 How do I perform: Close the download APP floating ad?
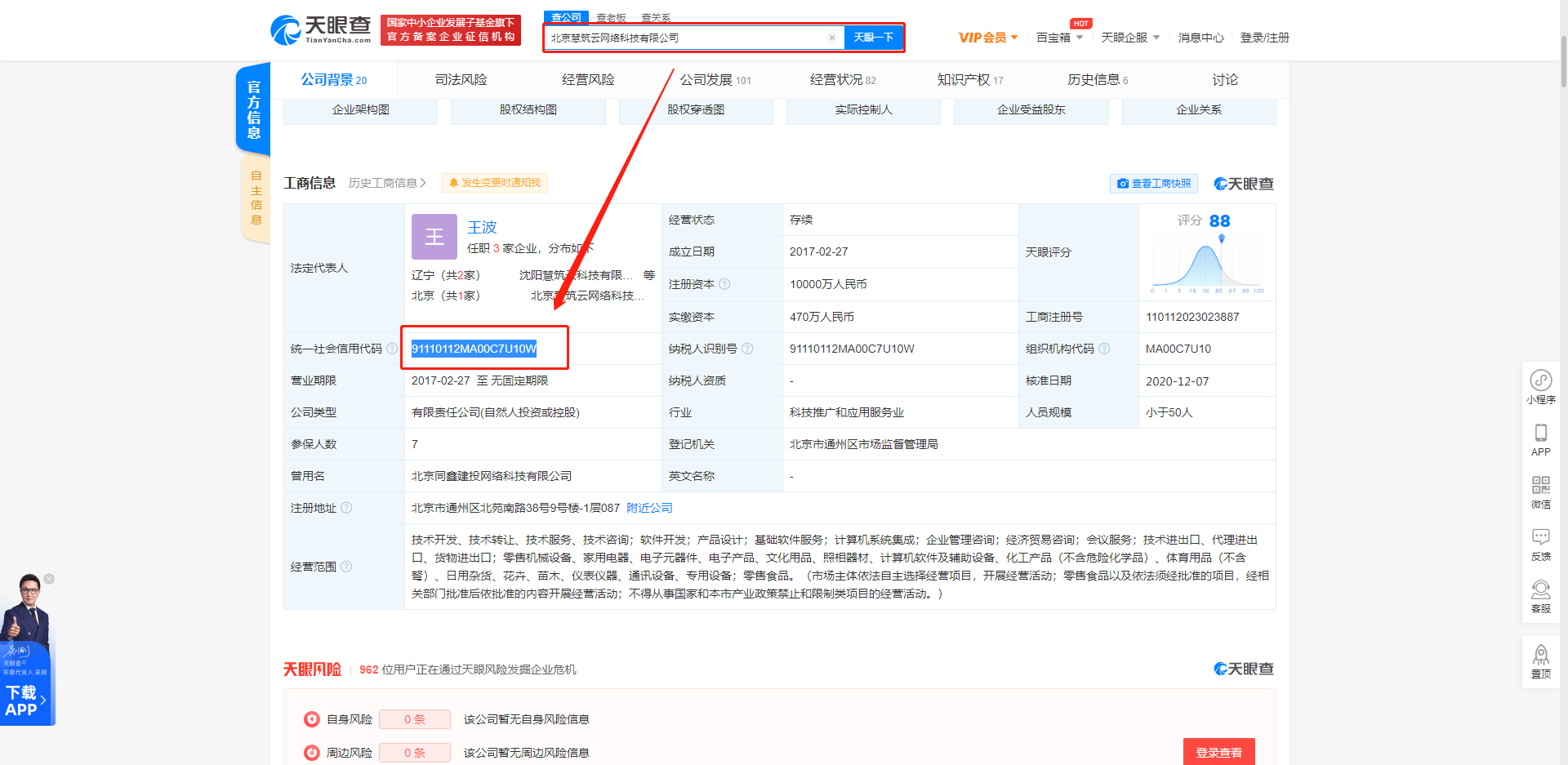tap(49, 579)
